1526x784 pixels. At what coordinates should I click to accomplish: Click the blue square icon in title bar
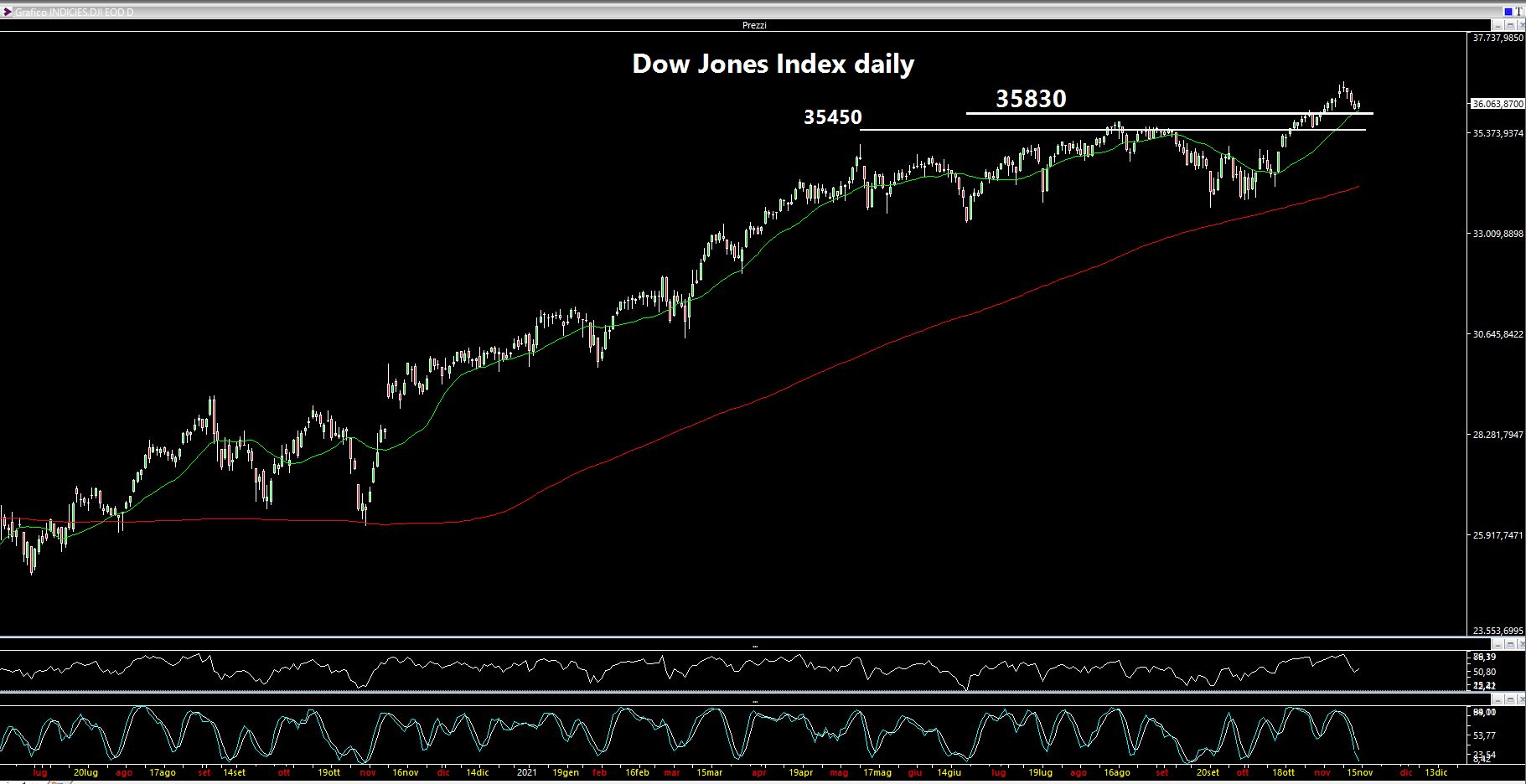click(1508, 12)
